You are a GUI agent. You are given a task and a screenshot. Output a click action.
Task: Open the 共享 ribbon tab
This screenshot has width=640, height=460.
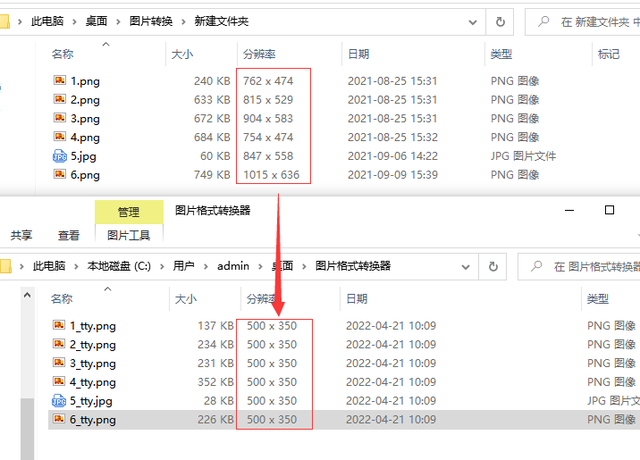21,235
